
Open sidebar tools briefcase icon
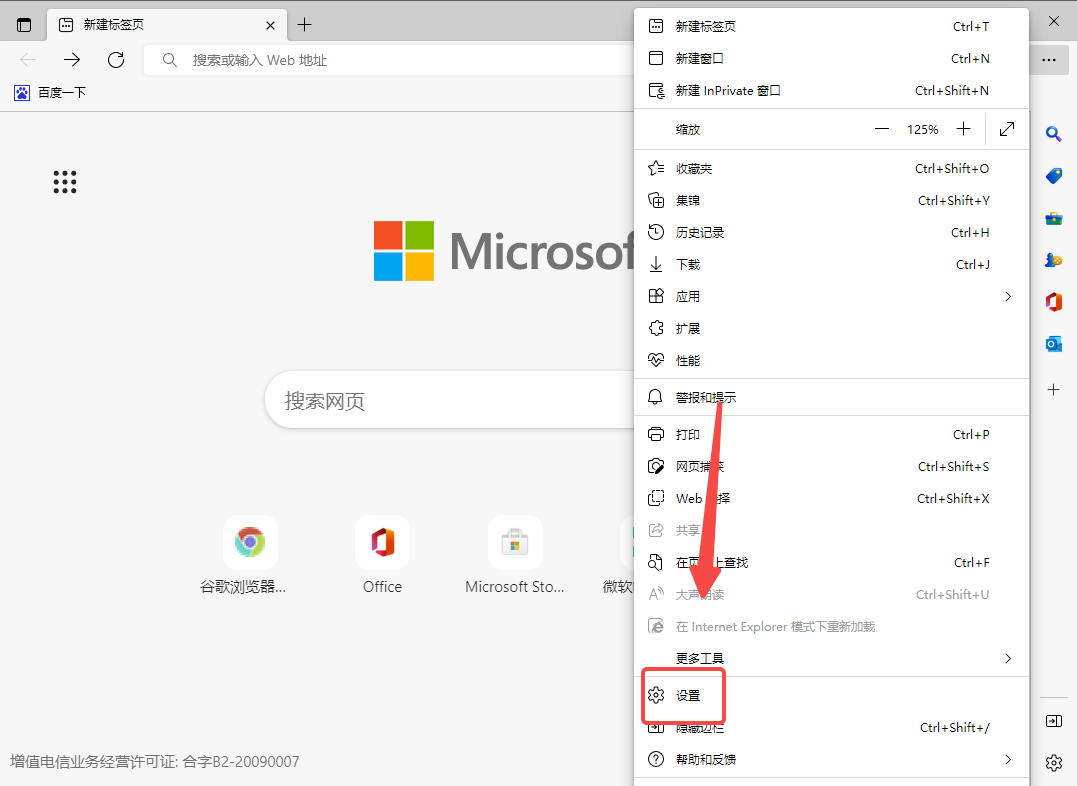(x=1054, y=218)
